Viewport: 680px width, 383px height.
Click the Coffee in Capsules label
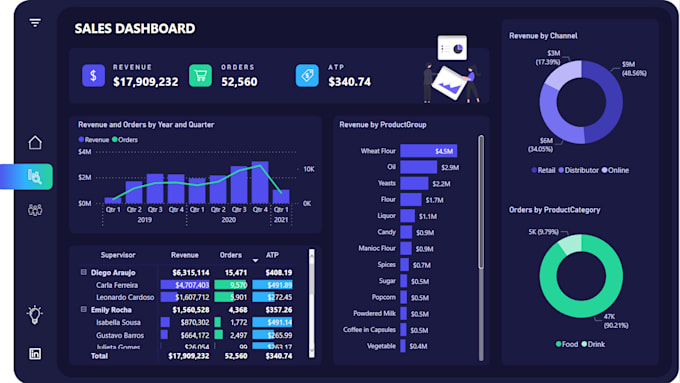tap(369, 330)
